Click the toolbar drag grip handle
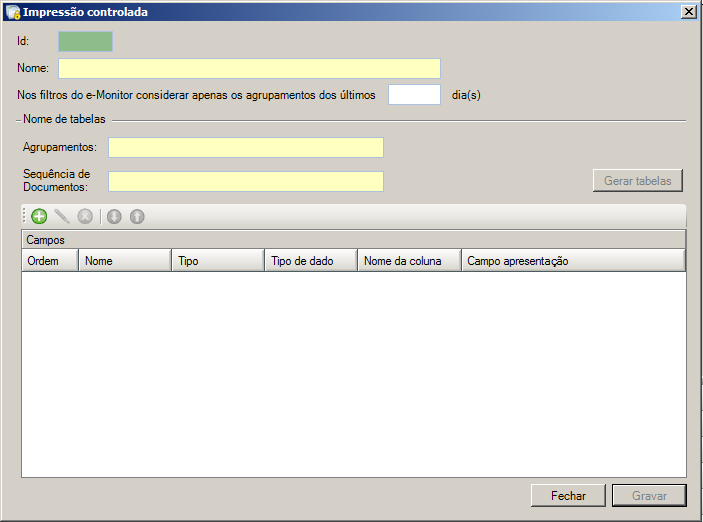Viewport: 703px width, 522px height. tap(24, 216)
